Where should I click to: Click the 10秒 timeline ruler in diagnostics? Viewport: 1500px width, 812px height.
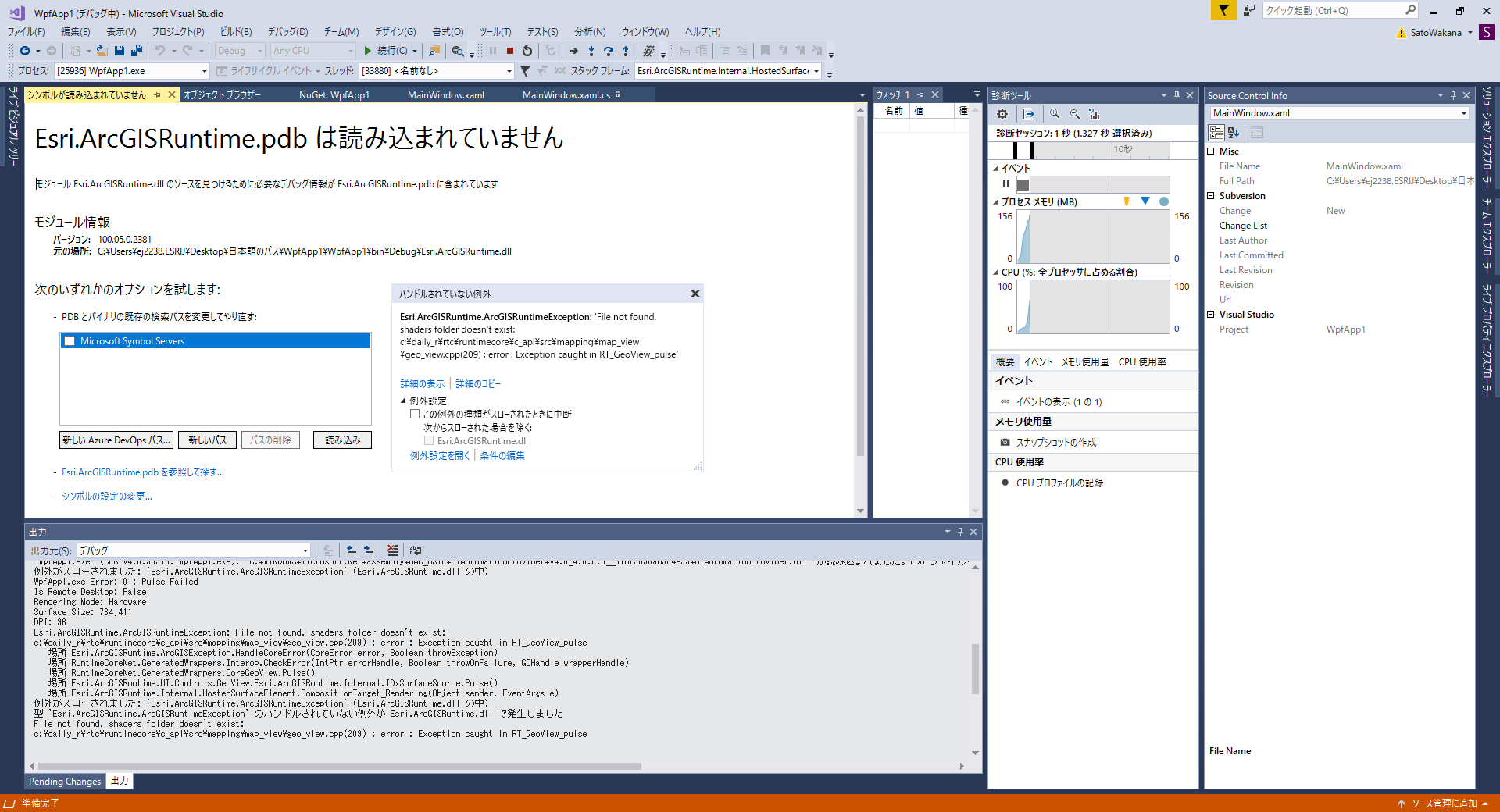[x=1091, y=150]
